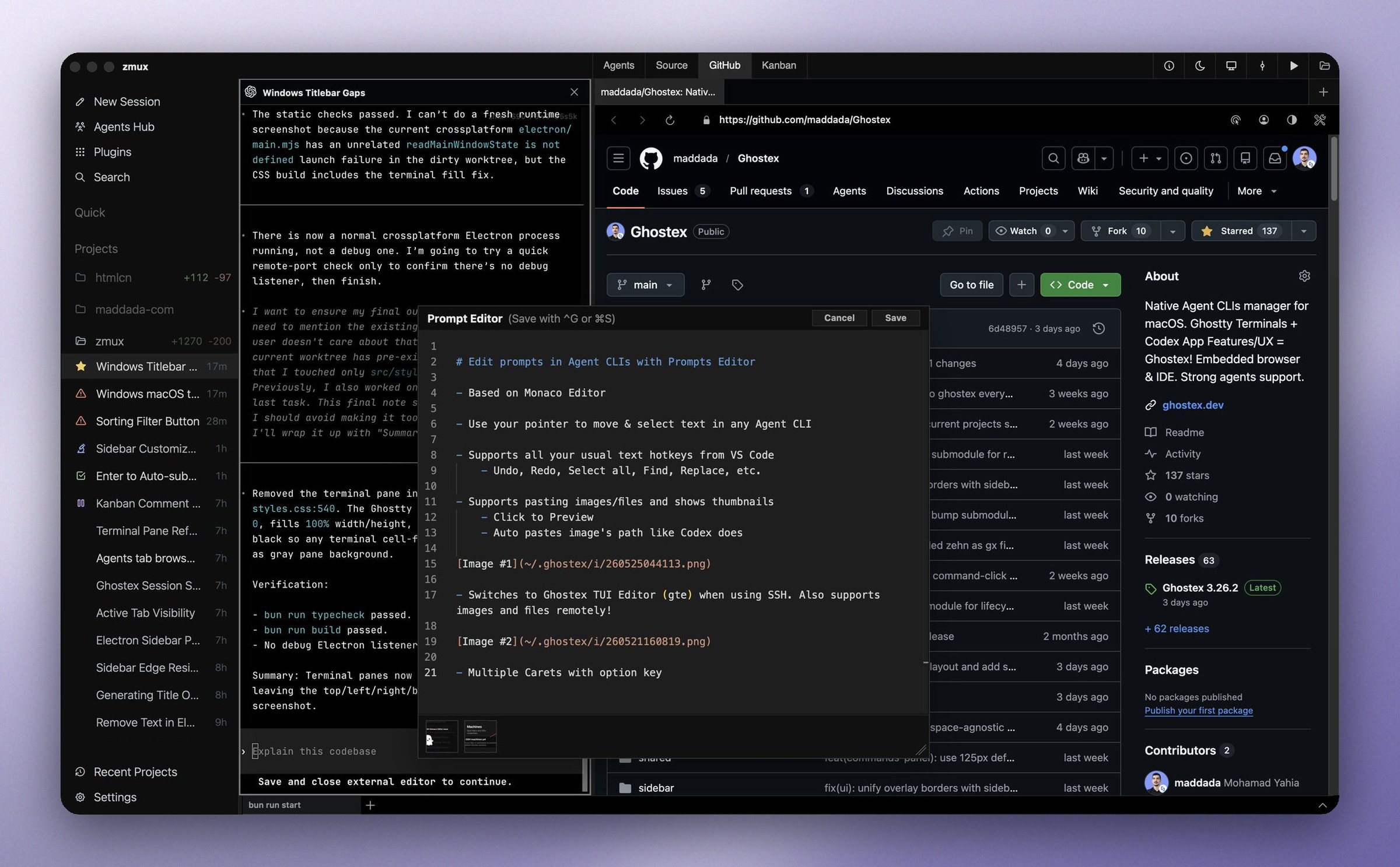This screenshot has width=1400, height=867.
Task: Open GitHub notifications inbox
Action: coord(1275,158)
